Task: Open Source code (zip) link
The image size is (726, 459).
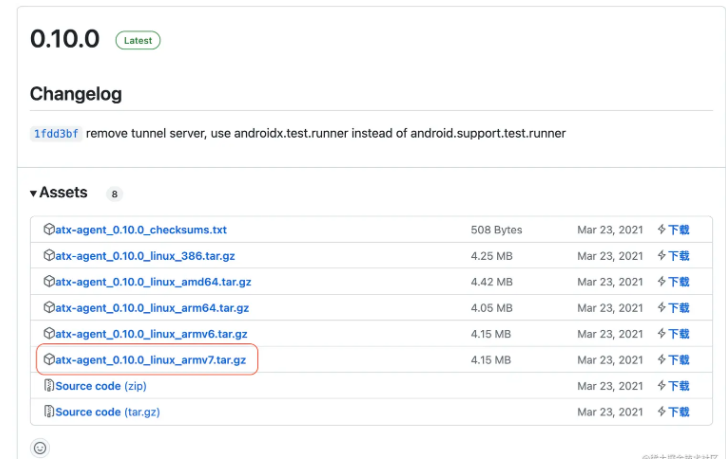Action: pyautogui.click(x=101, y=386)
